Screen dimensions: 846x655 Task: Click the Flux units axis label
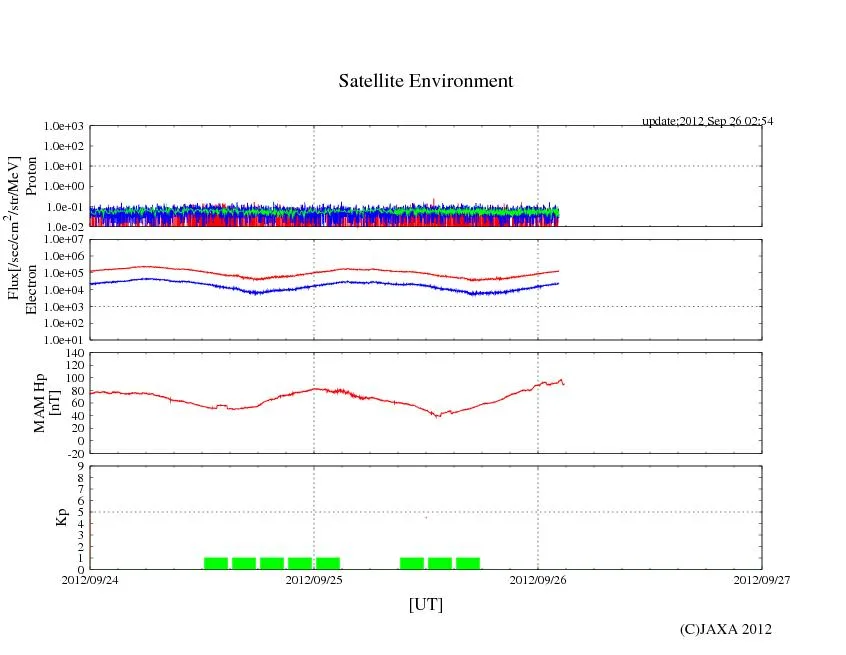pos(14,228)
